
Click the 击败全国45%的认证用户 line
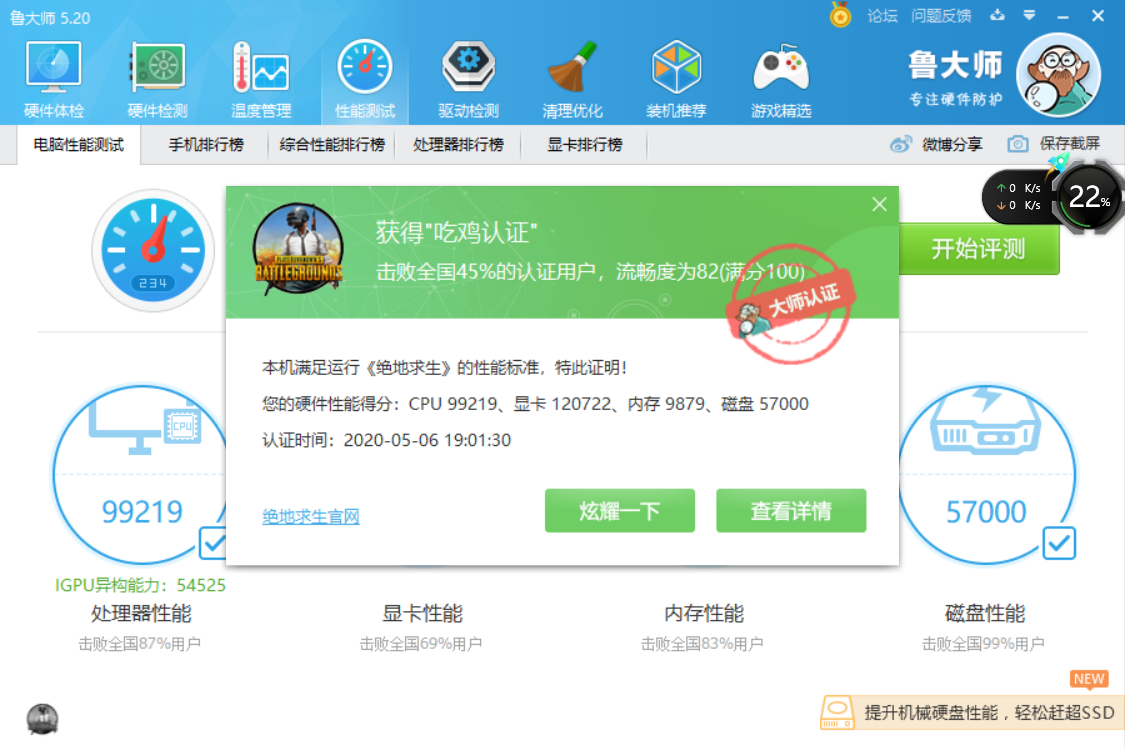[590, 271]
